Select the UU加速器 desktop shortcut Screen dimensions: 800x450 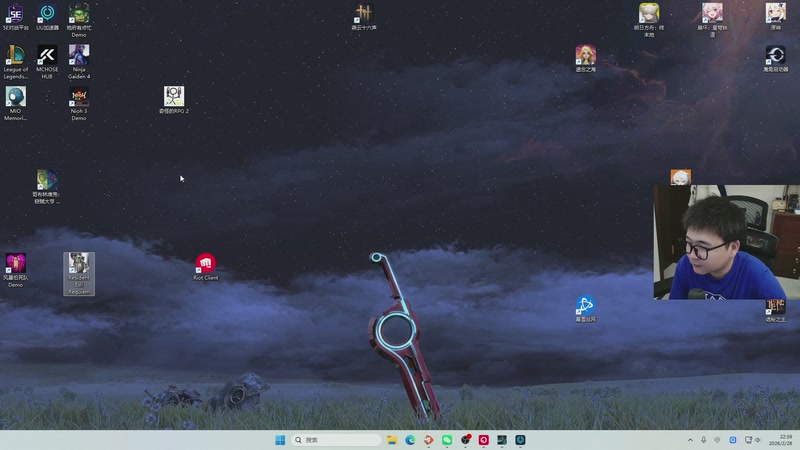click(x=47, y=17)
